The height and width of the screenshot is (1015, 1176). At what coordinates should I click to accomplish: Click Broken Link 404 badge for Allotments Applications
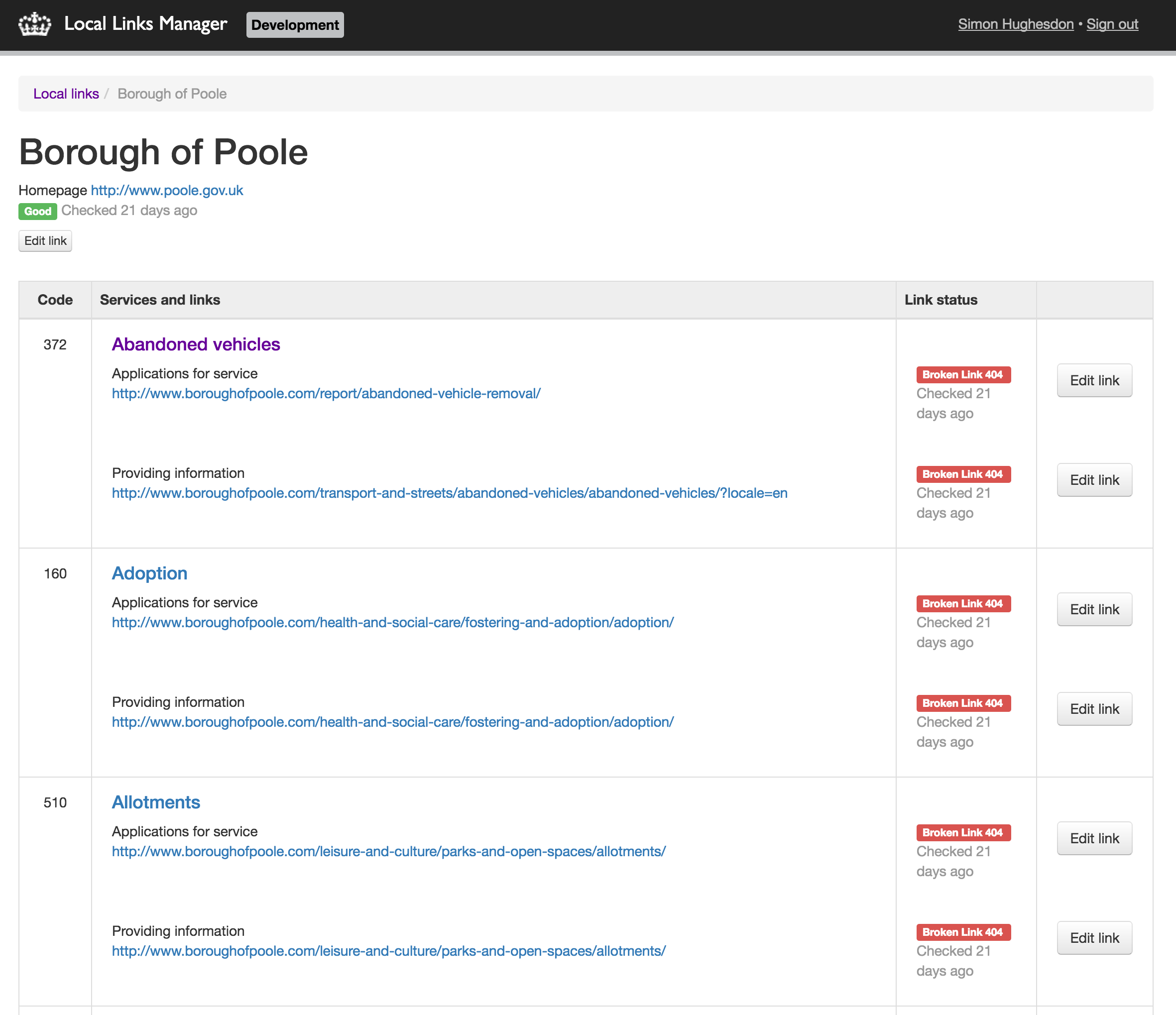point(963,832)
